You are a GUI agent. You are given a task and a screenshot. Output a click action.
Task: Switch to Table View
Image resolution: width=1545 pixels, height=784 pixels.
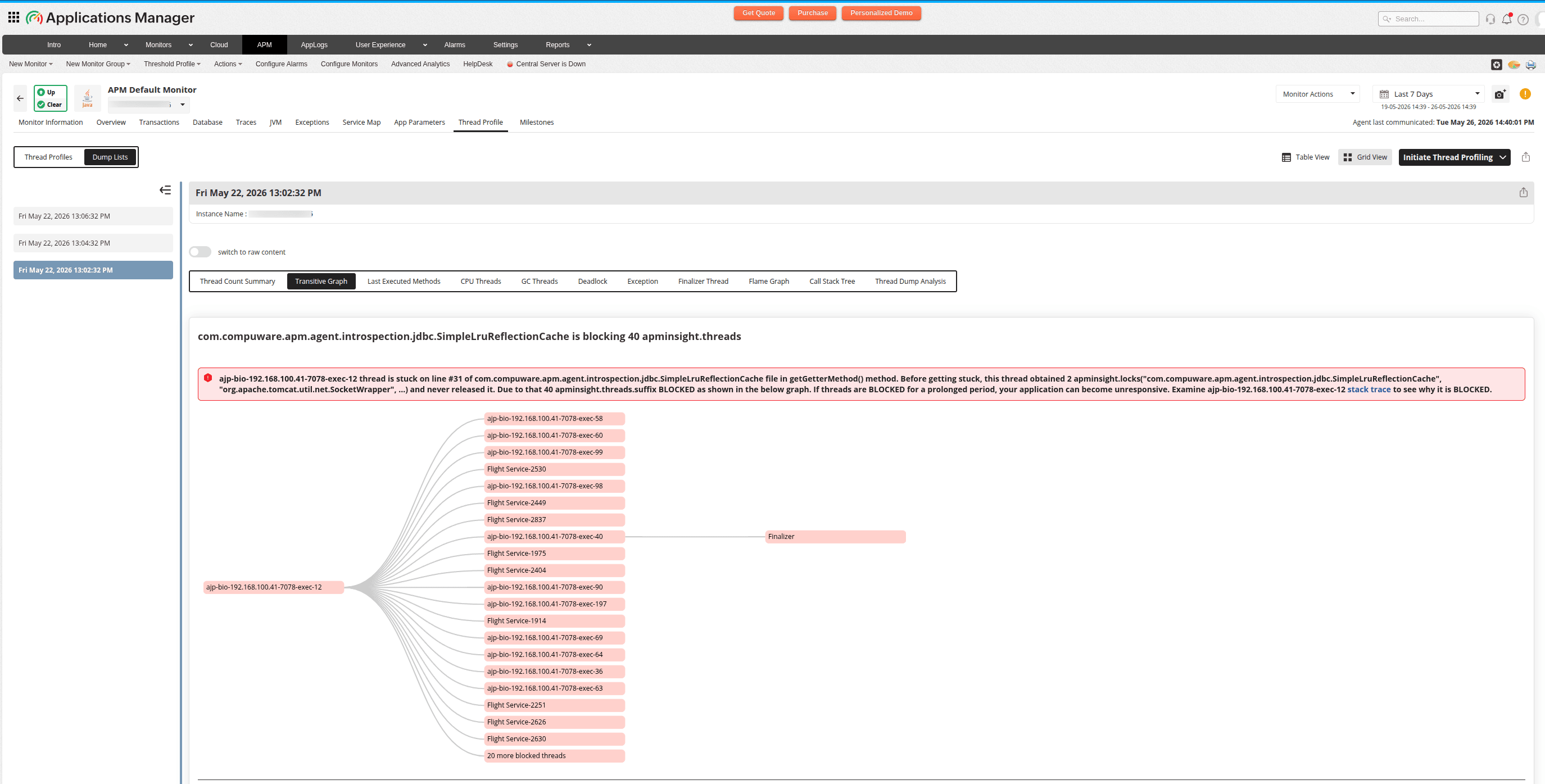tap(1306, 157)
